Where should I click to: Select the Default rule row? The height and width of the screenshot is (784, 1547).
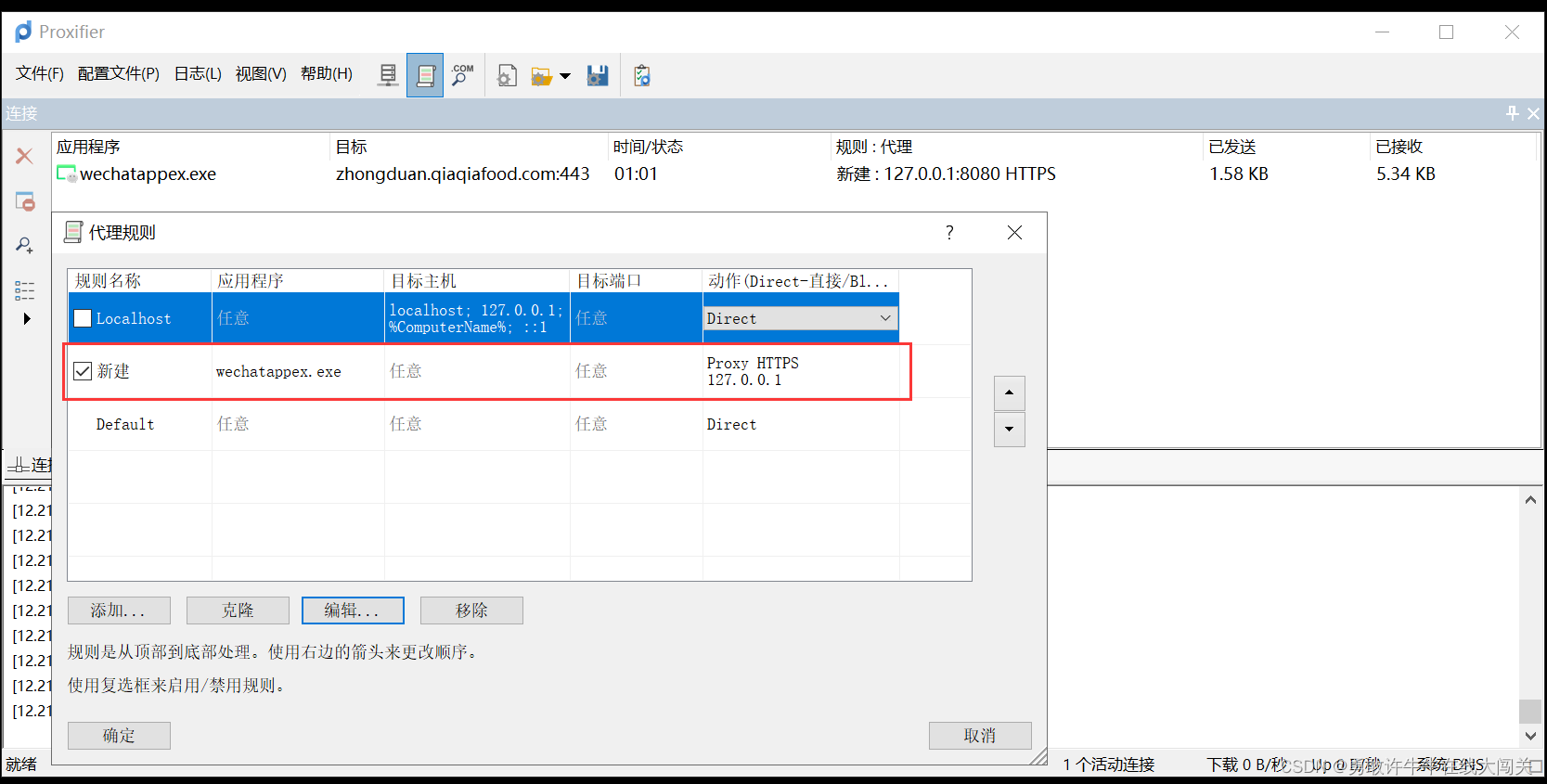coord(483,424)
